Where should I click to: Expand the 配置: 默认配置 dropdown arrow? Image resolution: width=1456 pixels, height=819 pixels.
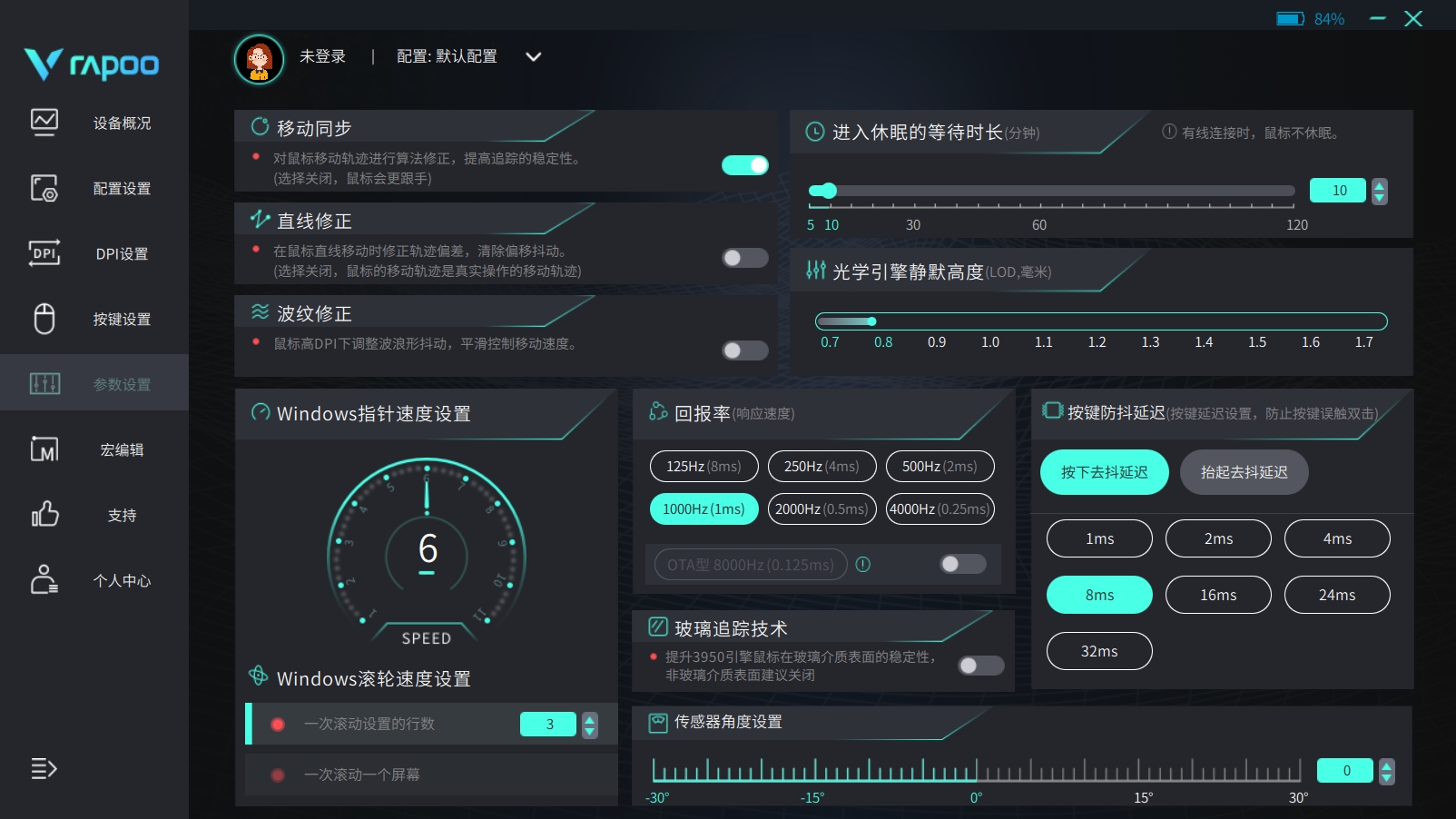[x=534, y=56]
